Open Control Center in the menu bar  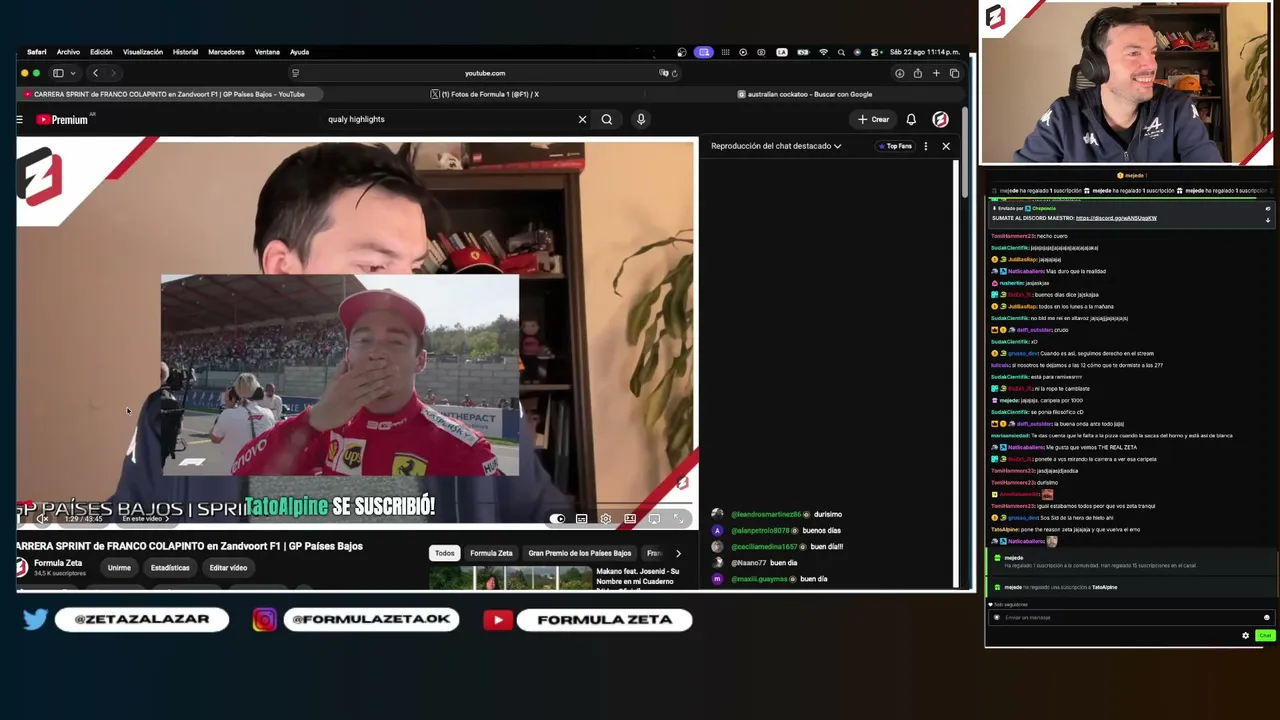point(875,52)
